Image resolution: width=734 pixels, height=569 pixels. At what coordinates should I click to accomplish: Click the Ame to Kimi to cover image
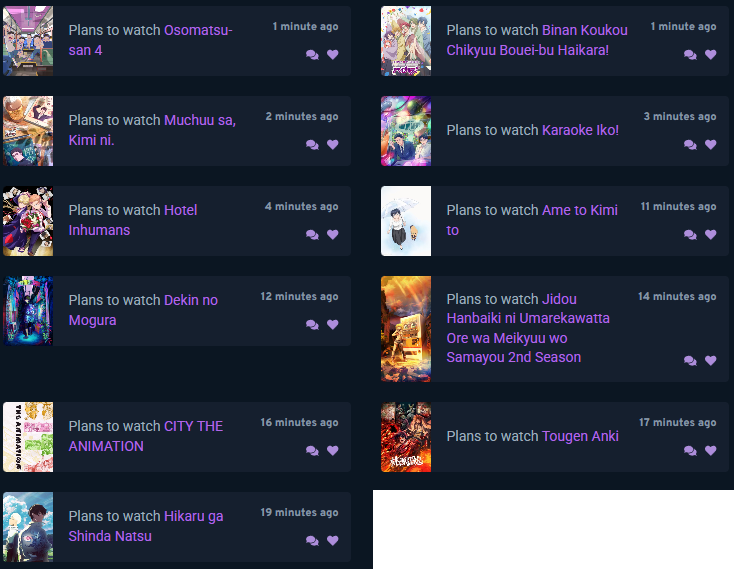[406, 221]
